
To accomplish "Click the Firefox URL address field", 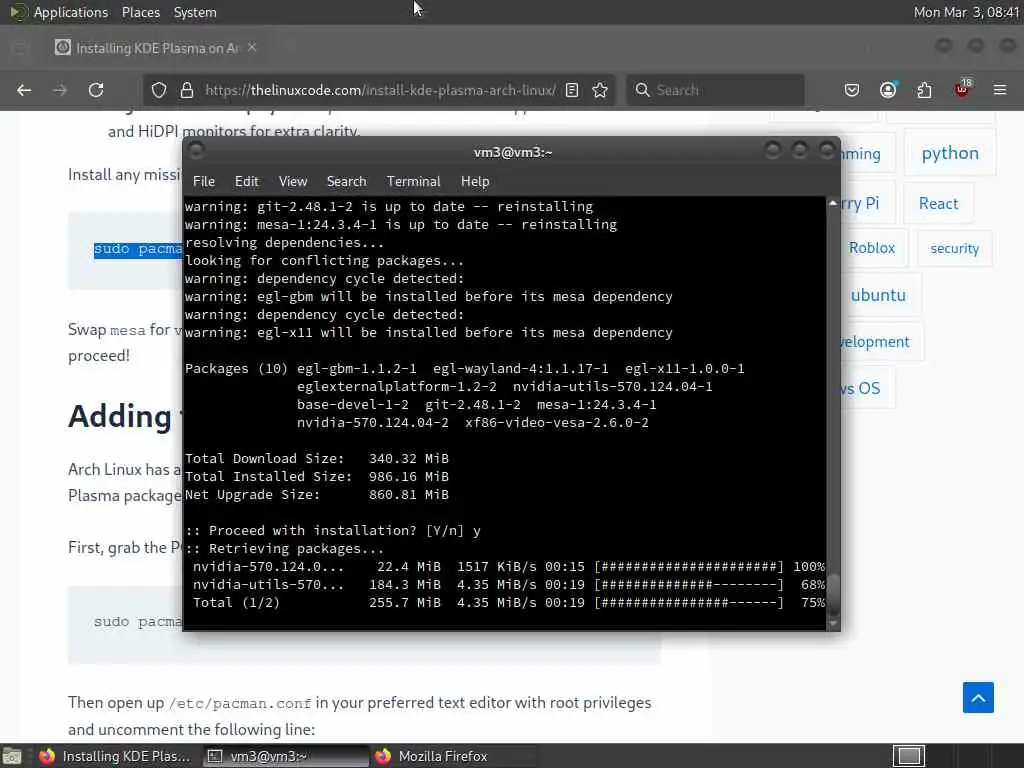I will click(380, 90).
